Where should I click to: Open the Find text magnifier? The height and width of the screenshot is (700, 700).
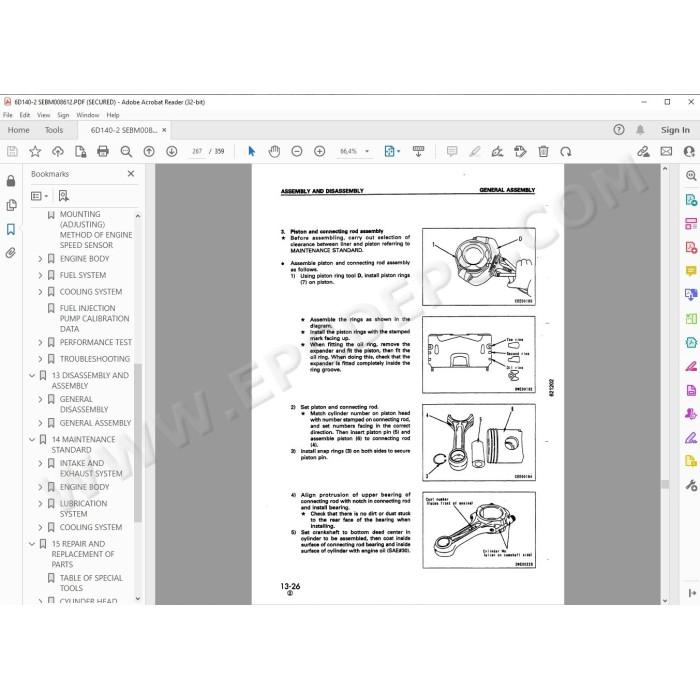click(x=126, y=152)
